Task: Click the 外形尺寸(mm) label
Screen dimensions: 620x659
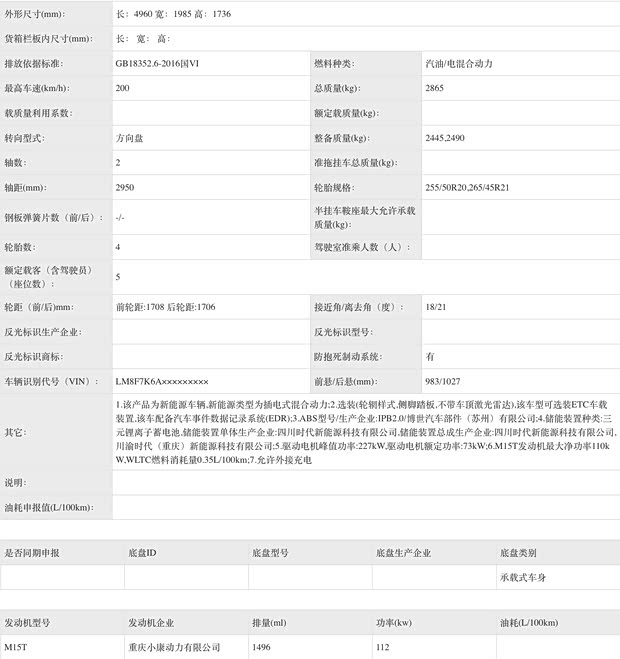Action: point(34,14)
